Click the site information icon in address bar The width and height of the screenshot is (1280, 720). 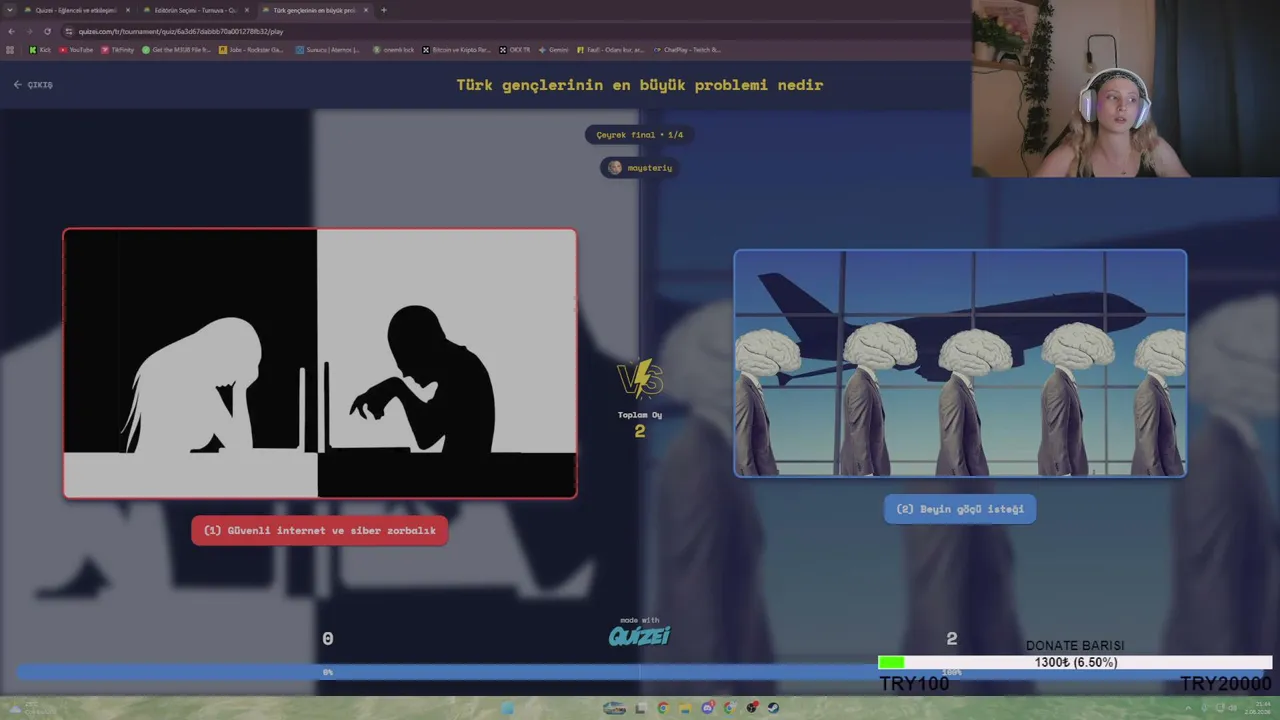pyautogui.click(x=69, y=31)
